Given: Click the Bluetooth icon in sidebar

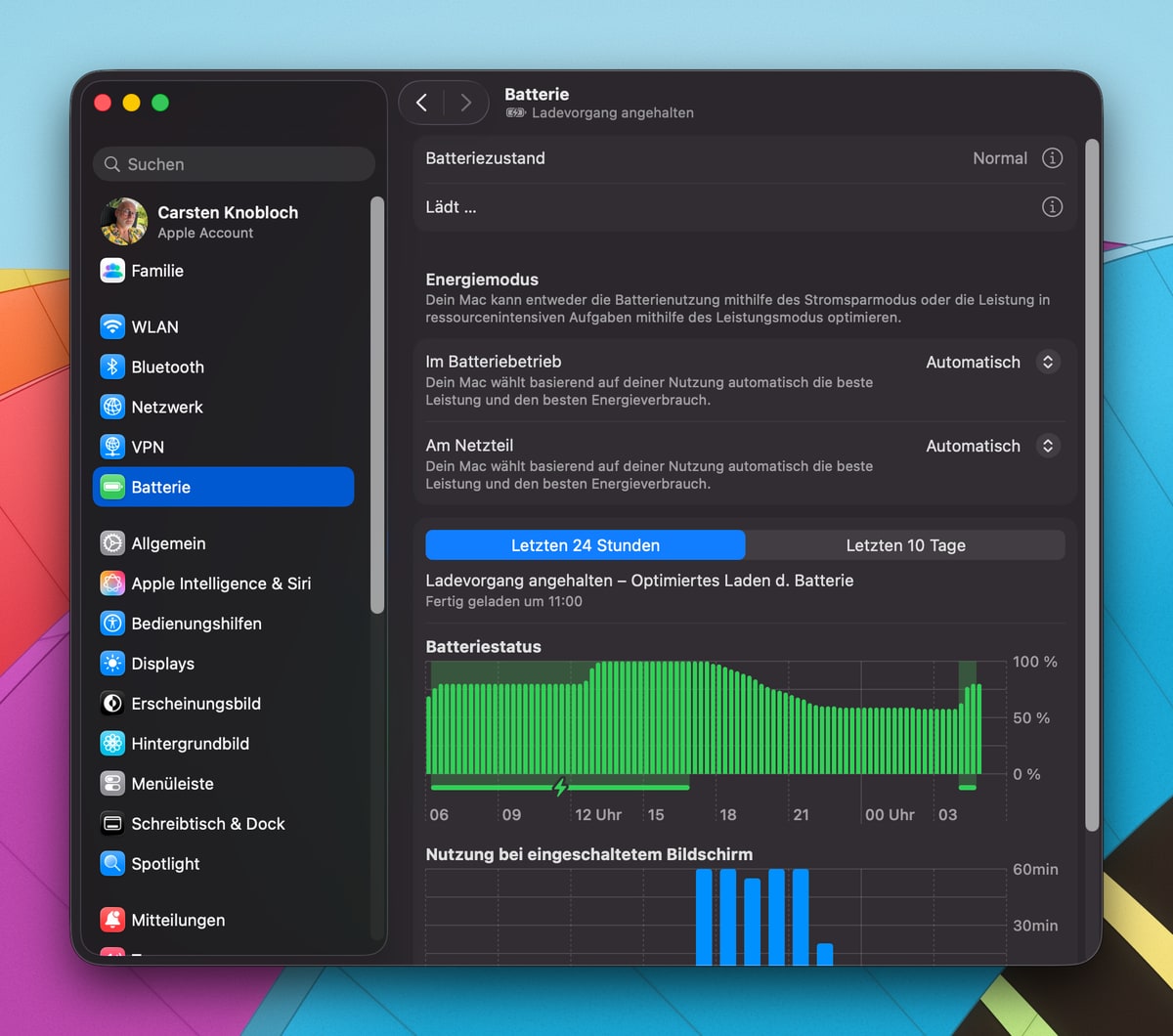Looking at the screenshot, I should 112,367.
